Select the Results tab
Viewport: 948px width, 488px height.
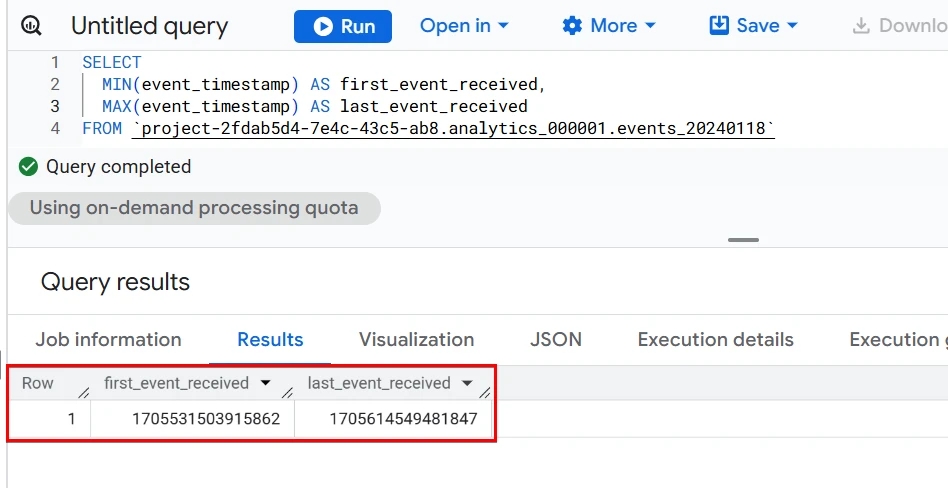click(270, 340)
